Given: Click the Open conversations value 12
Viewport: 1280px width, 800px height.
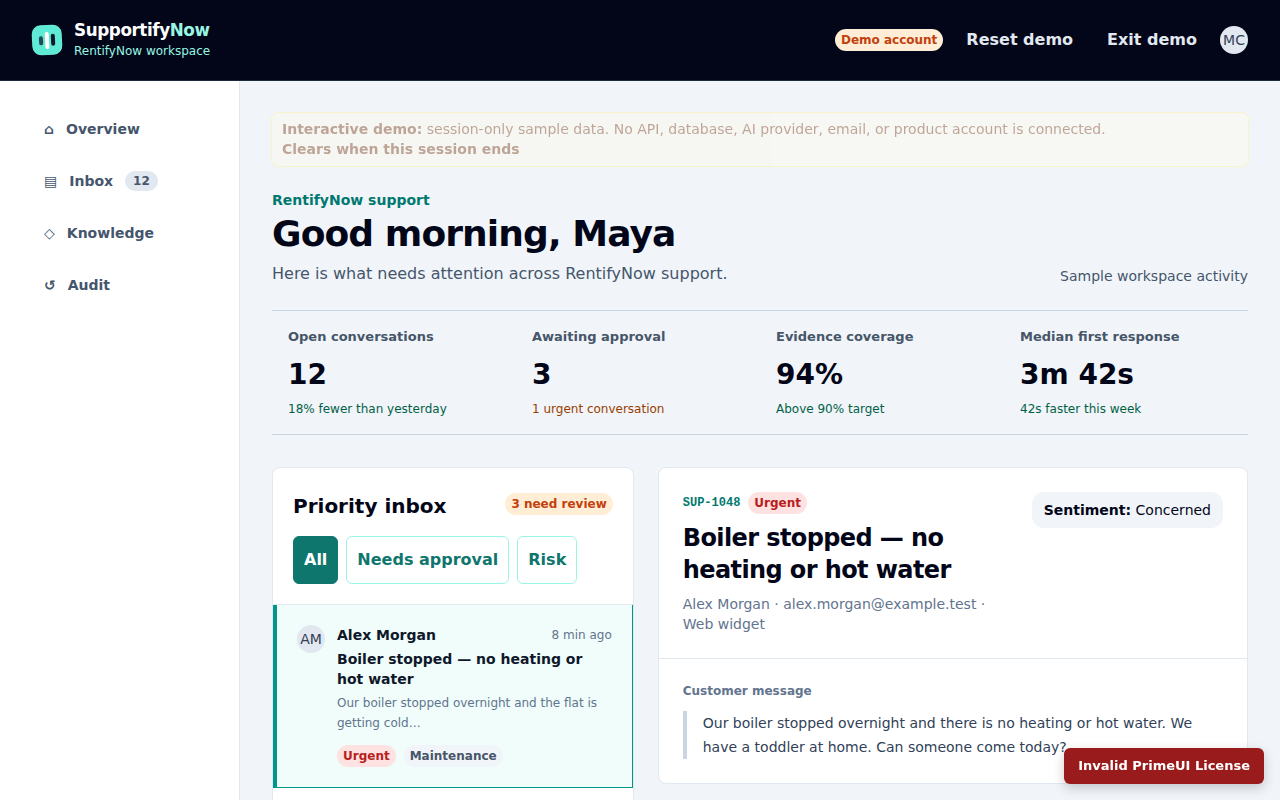Looking at the screenshot, I should pyautogui.click(x=307, y=374).
